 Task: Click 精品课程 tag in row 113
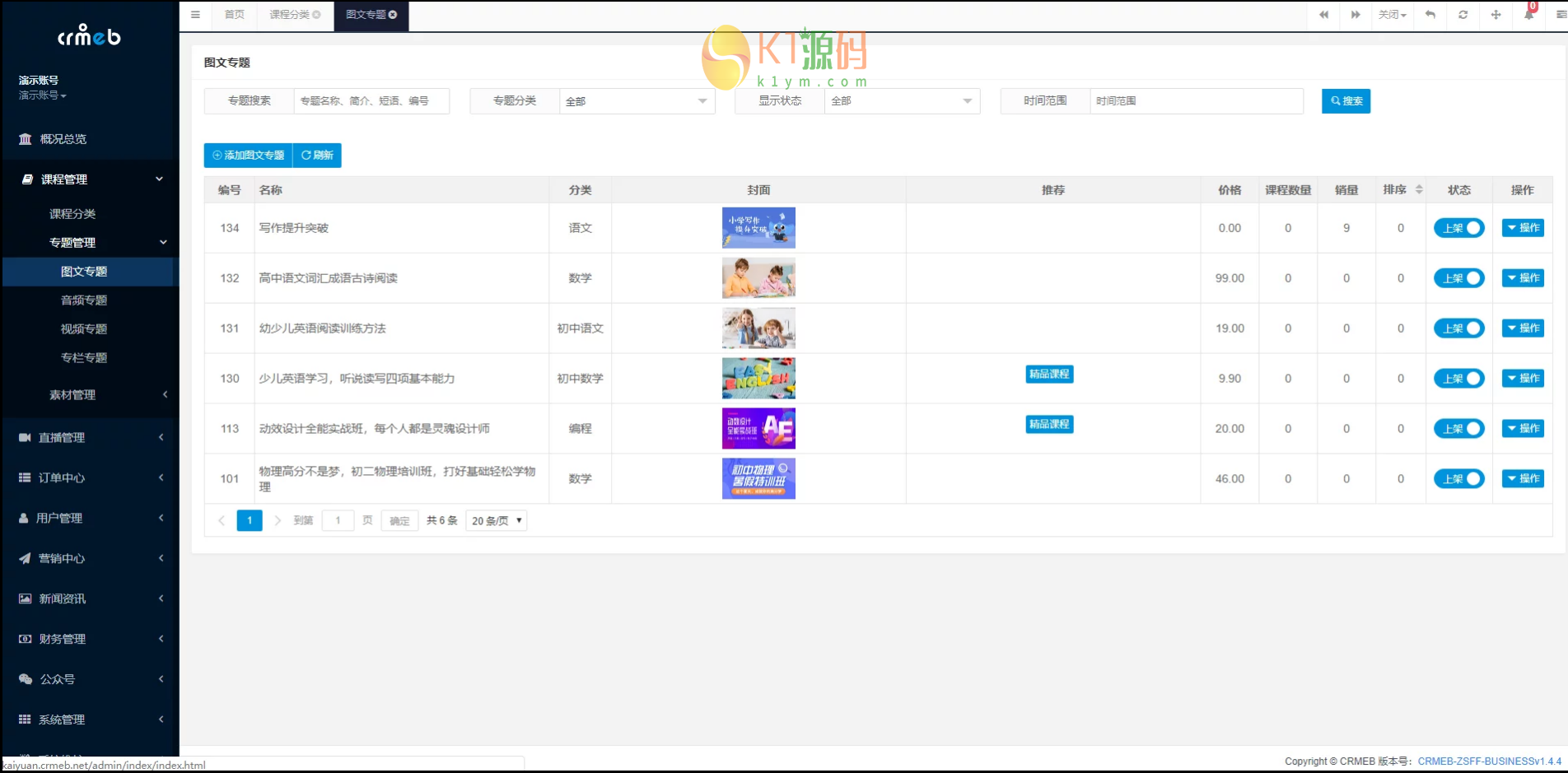click(1049, 425)
